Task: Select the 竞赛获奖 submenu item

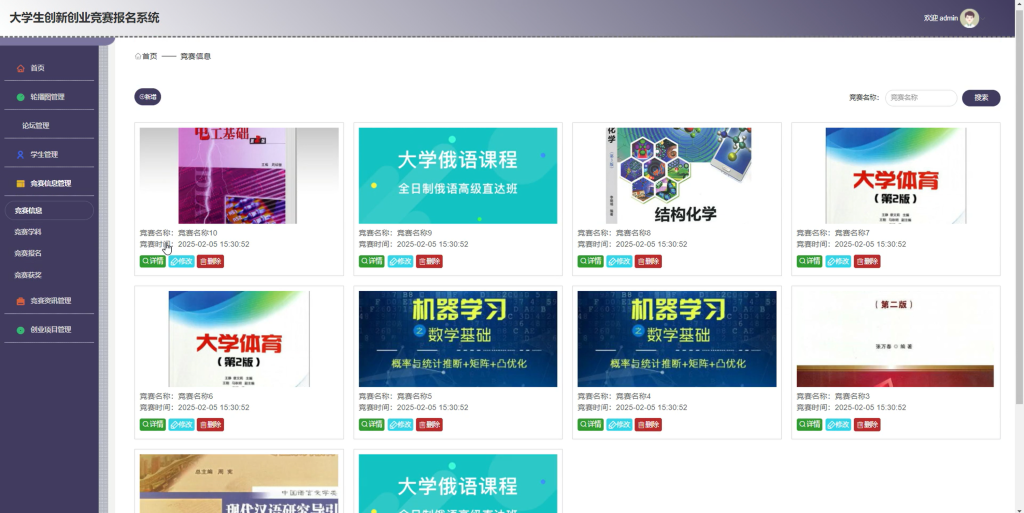Action: (x=28, y=275)
